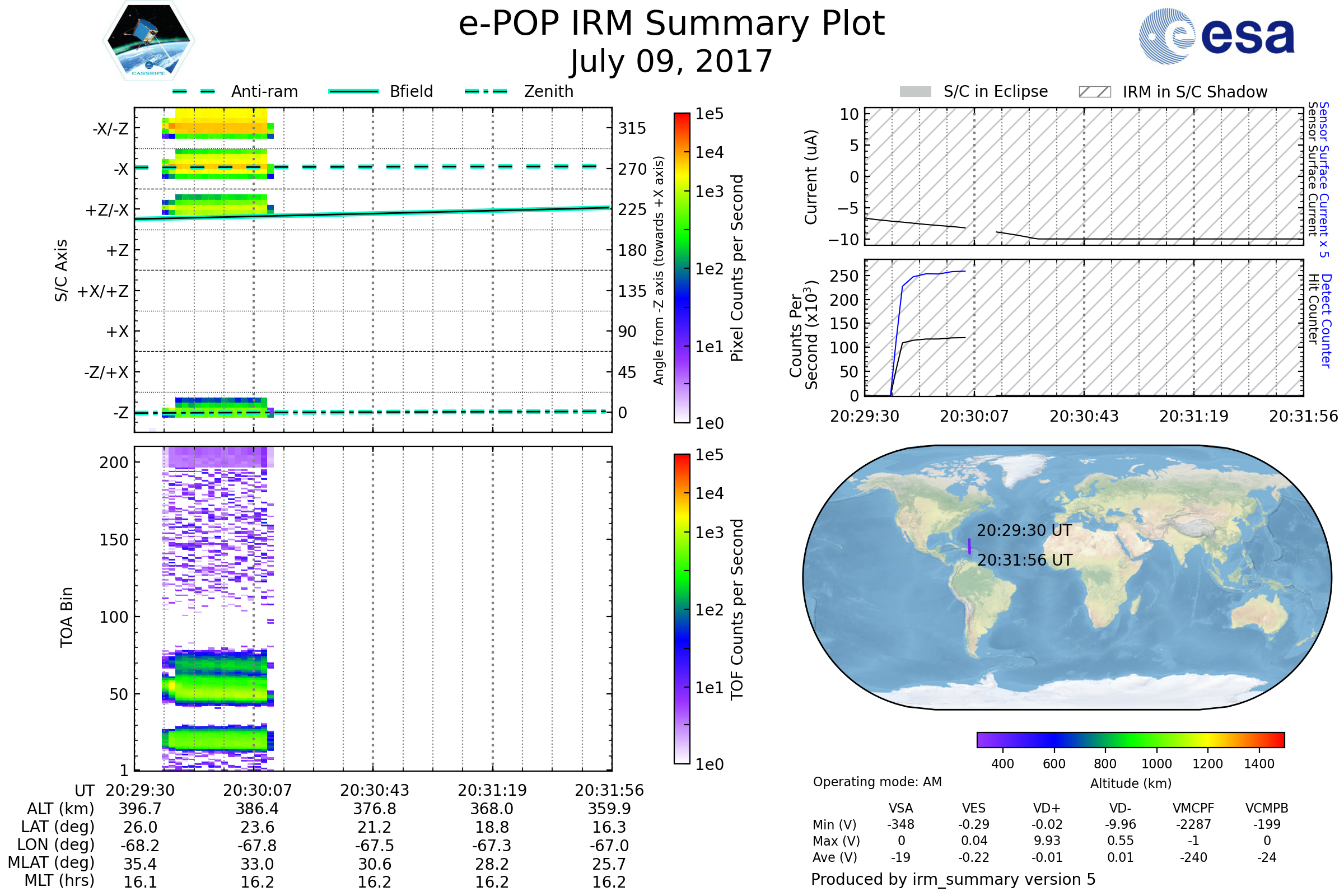Click the 20:29:30 UT map label
The width and height of the screenshot is (1344, 896).
(x=1024, y=530)
